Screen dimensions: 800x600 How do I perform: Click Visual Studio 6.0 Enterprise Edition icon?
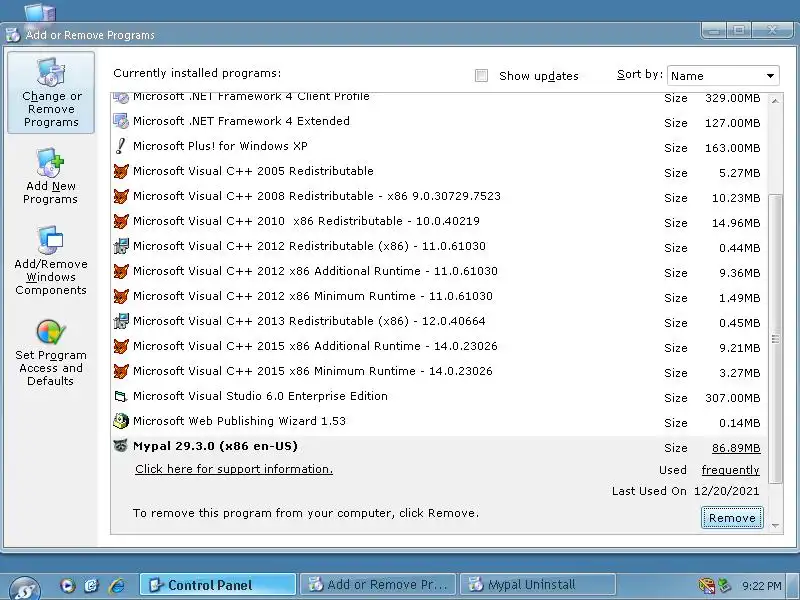[x=121, y=396]
